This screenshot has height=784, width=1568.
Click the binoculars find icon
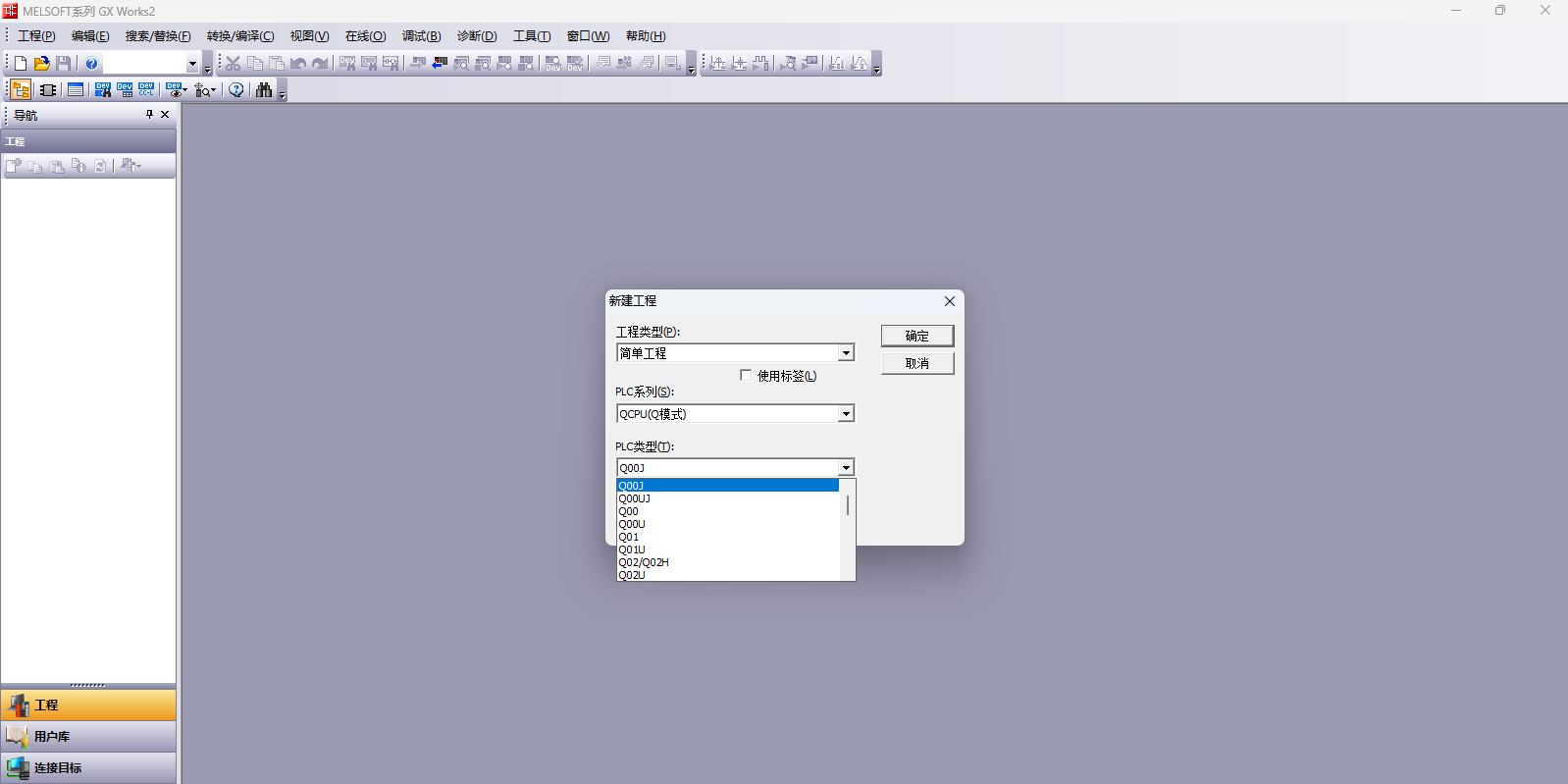pos(264,89)
